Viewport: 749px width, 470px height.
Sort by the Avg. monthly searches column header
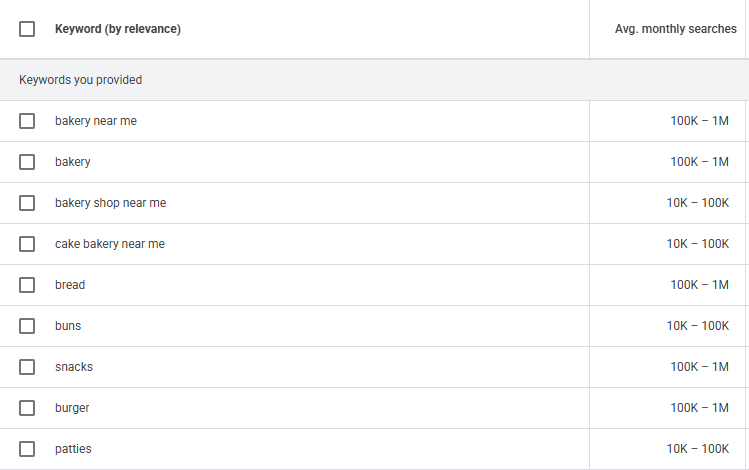tap(675, 29)
